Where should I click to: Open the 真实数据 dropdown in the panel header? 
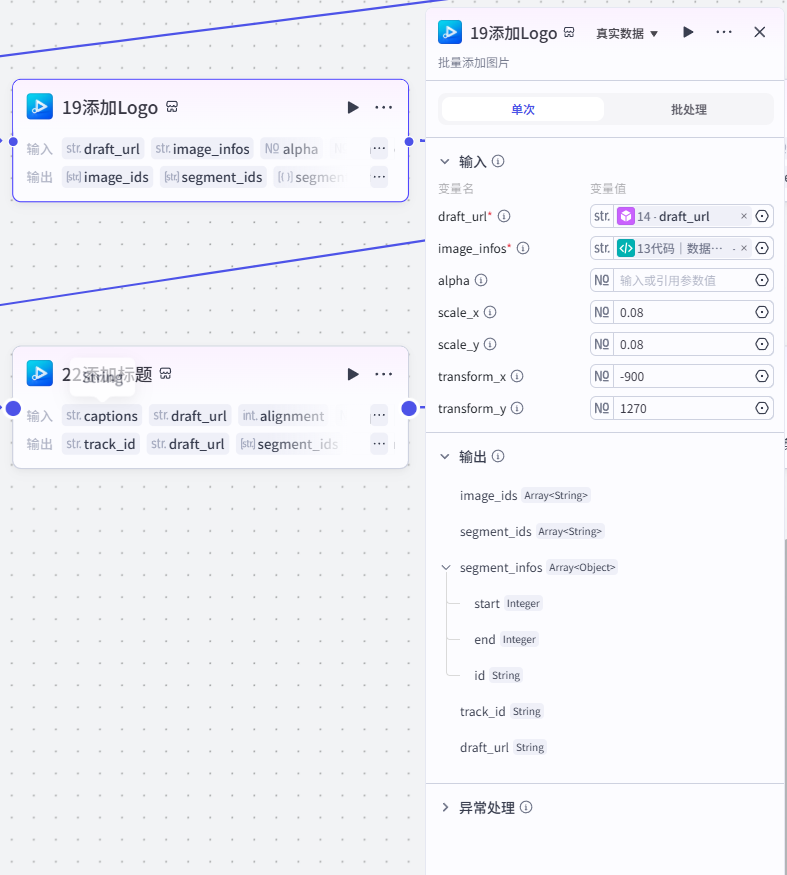pyautogui.click(x=627, y=33)
